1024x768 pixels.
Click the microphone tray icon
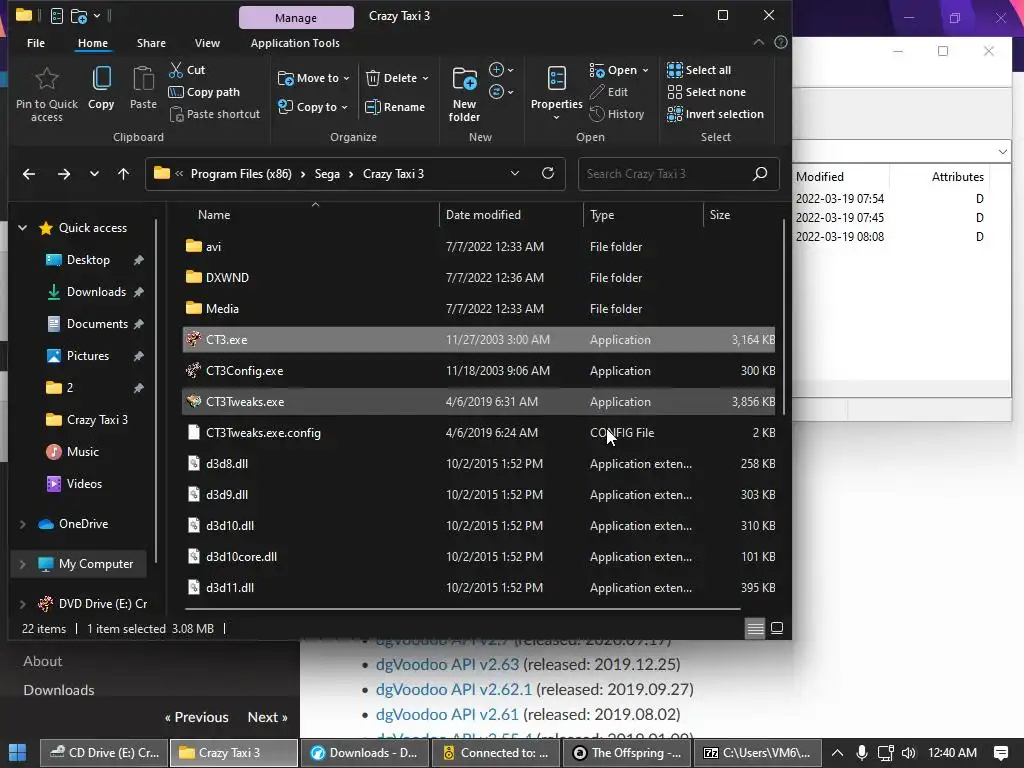pos(862,753)
